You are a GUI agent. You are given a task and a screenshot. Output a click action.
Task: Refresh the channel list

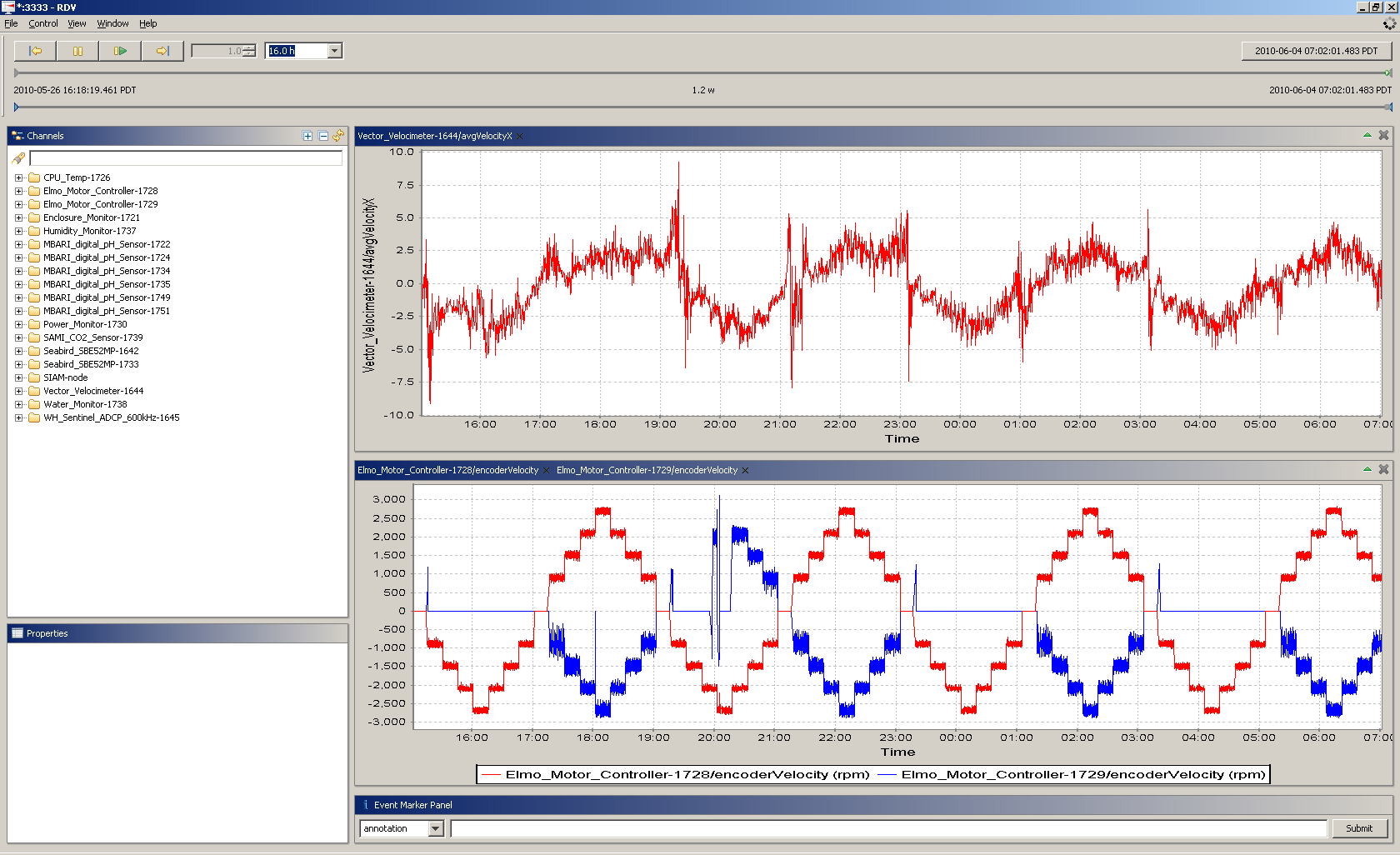coord(338,136)
